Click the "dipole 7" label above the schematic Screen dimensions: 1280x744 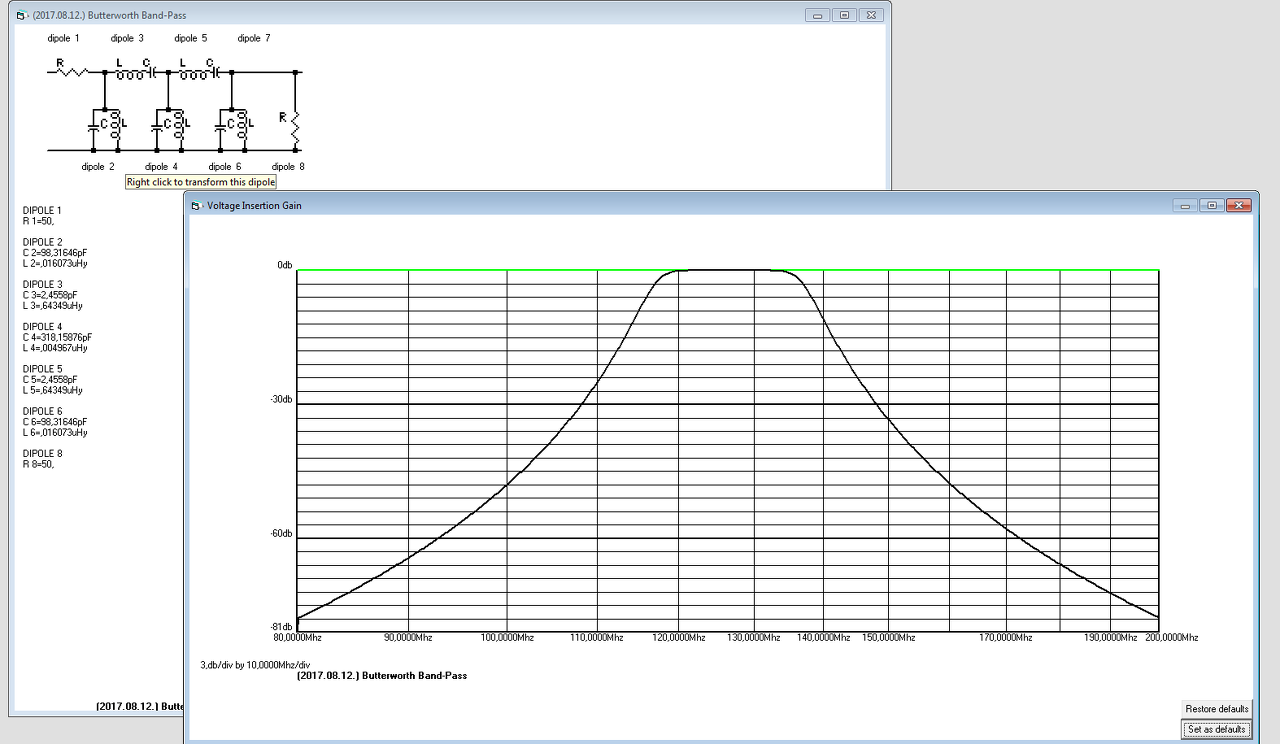point(254,38)
